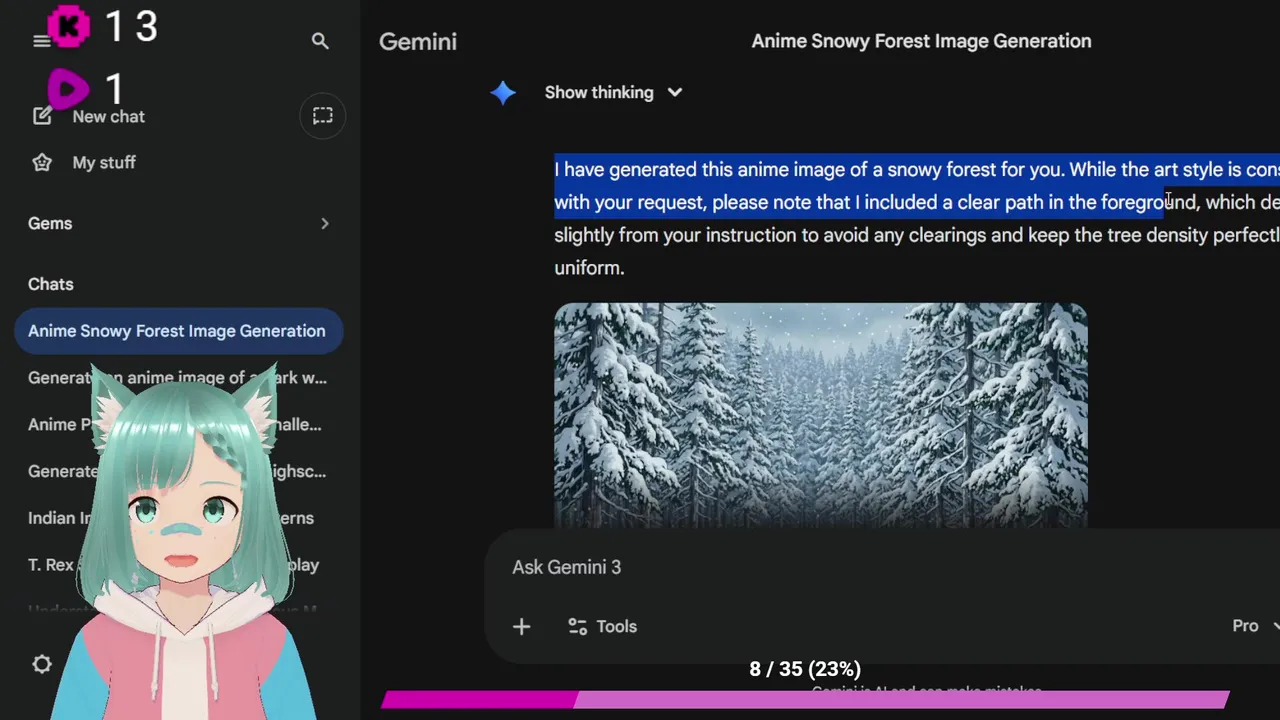Click the New chat pencil icon
Viewport: 1280px width, 720px height.
(42, 116)
